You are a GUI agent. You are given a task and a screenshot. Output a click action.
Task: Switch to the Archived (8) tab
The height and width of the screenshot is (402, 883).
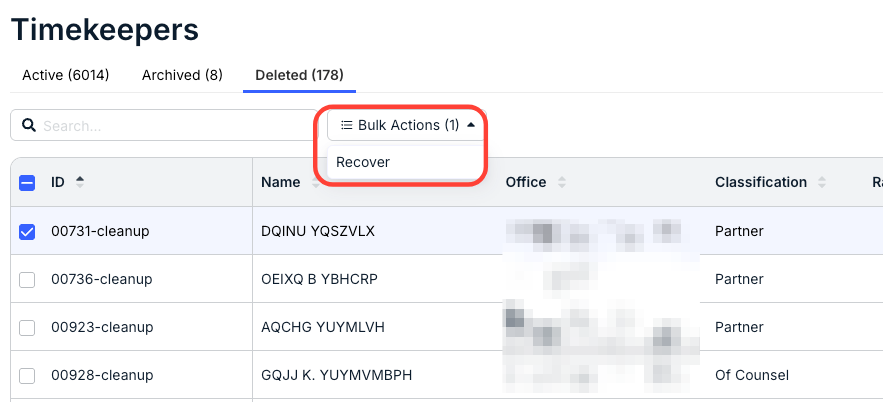(x=182, y=75)
